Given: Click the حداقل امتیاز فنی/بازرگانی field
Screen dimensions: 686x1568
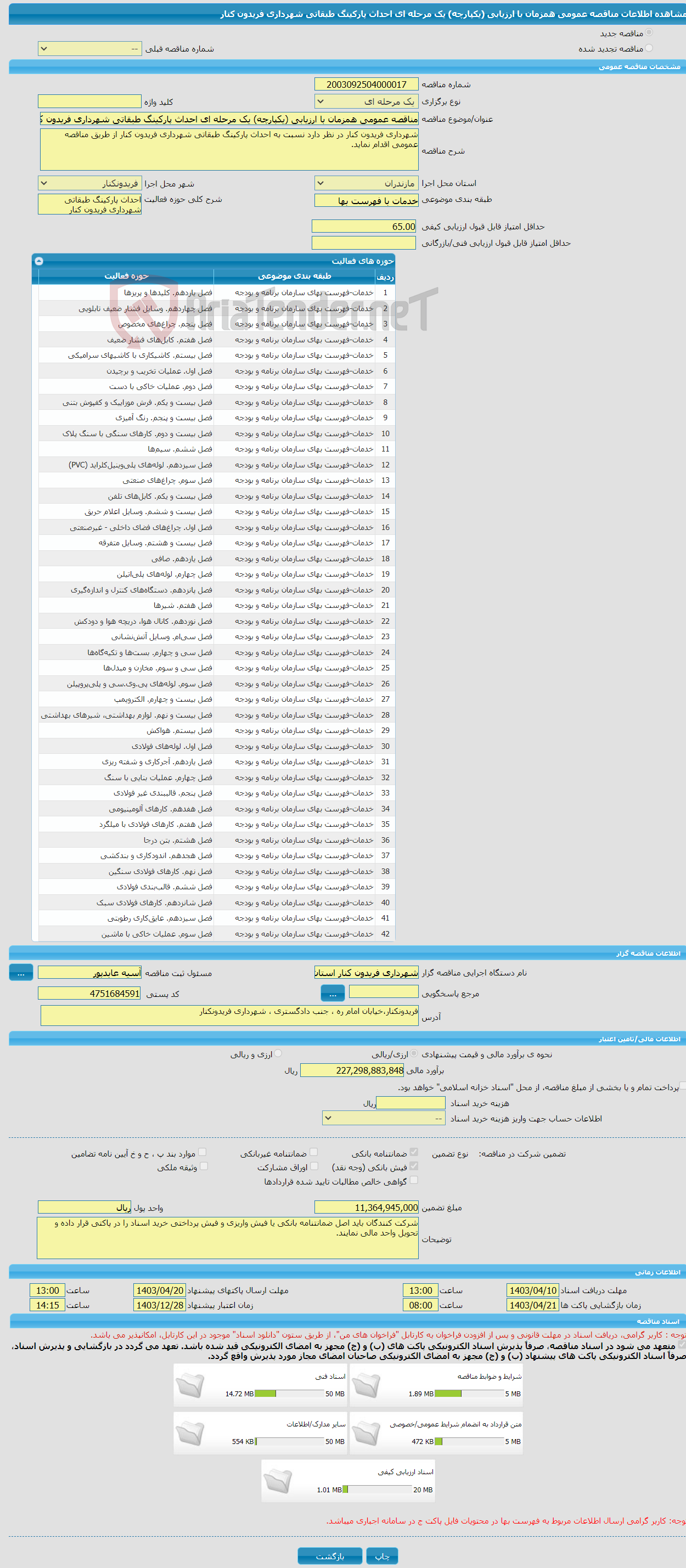Looking at the screenshot, I should click(x=364, y=243).
